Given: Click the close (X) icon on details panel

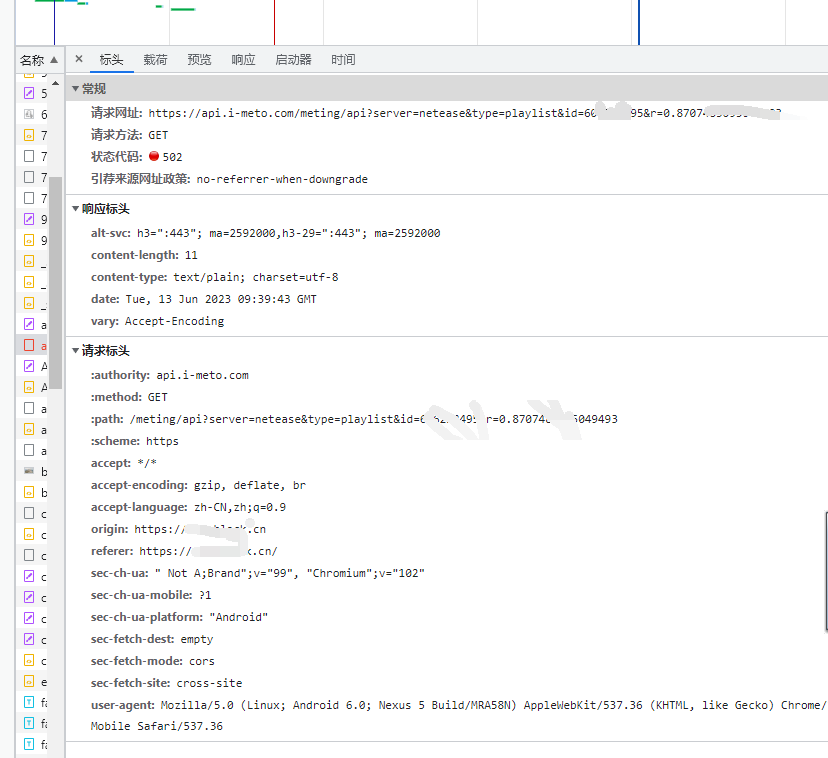Looking at the screenshot, I should [79, 59].
